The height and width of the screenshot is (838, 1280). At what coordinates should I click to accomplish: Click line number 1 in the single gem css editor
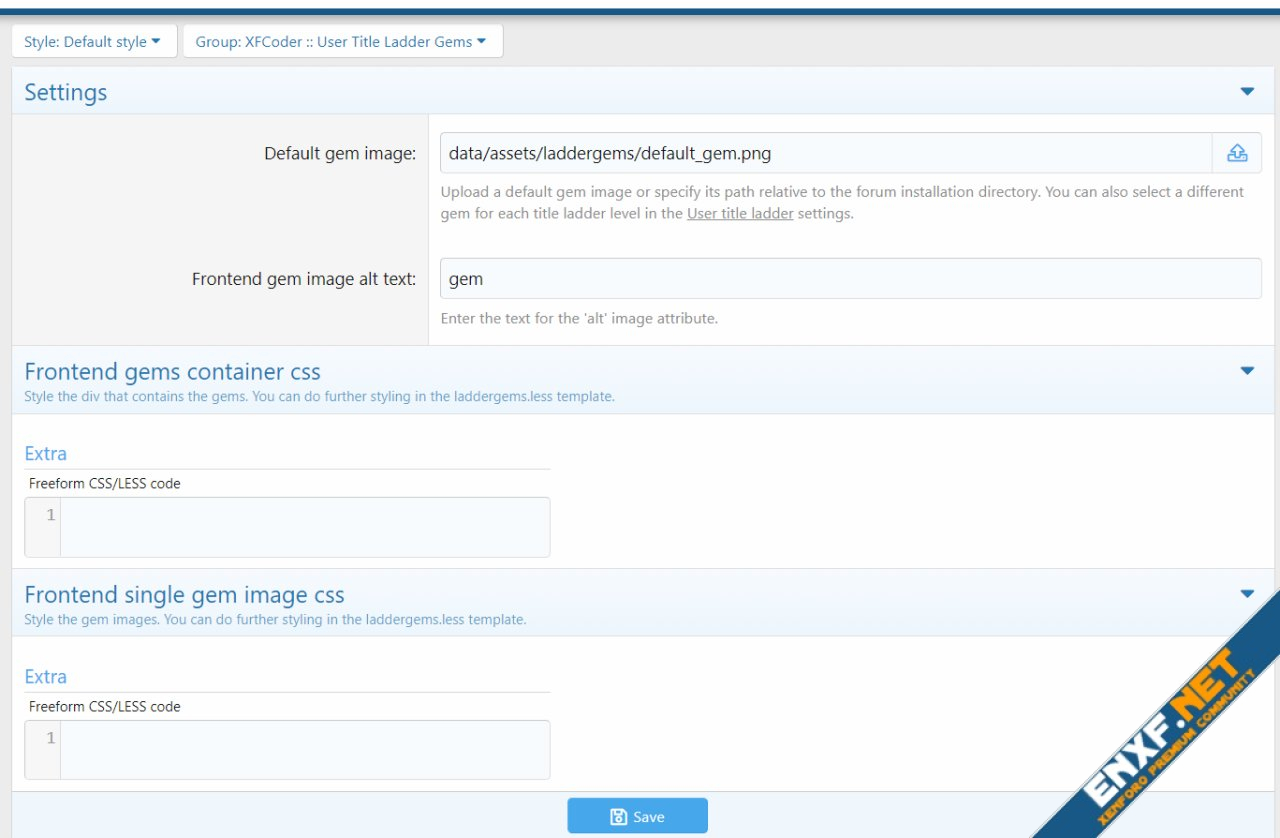coord(50,738)
